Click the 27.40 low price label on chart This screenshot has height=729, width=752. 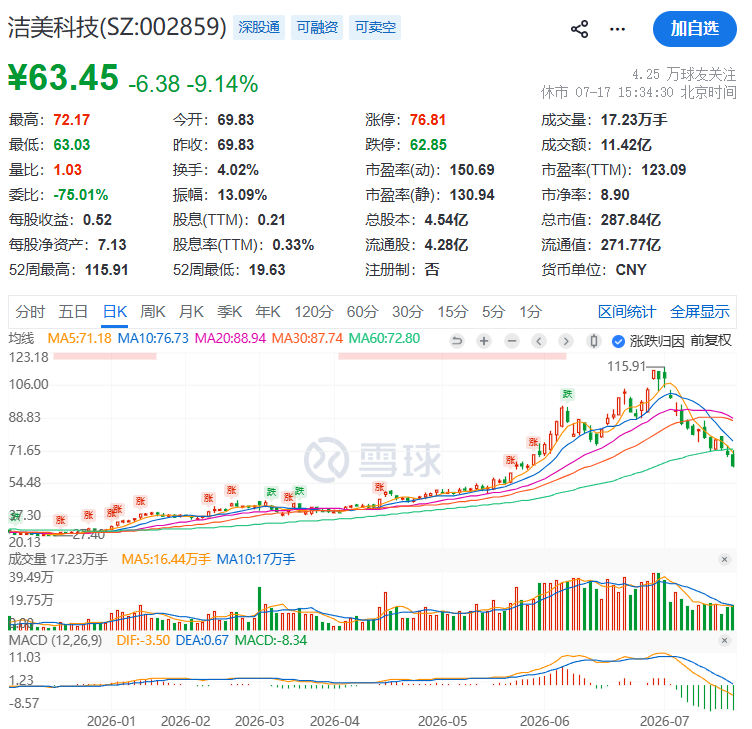88,534
